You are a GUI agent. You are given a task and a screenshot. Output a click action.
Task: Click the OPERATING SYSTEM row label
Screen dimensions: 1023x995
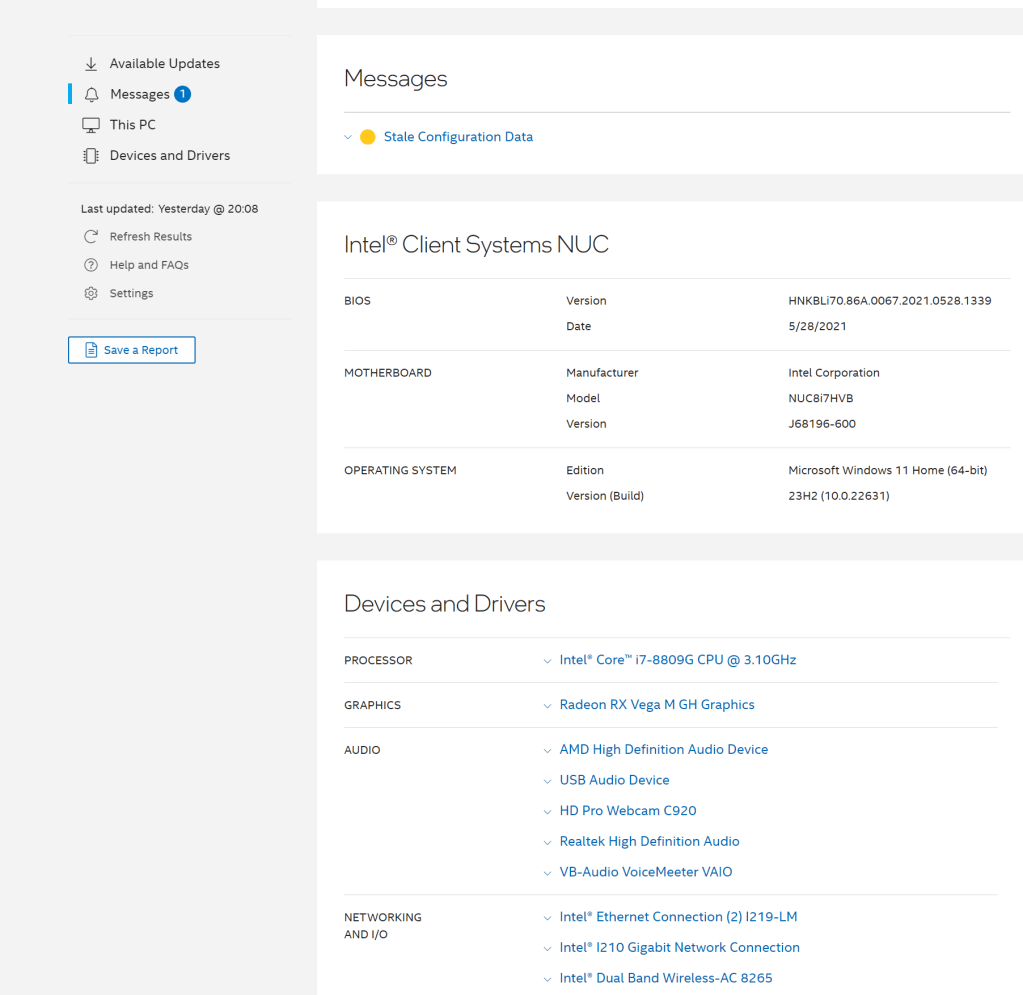point(400,470)
